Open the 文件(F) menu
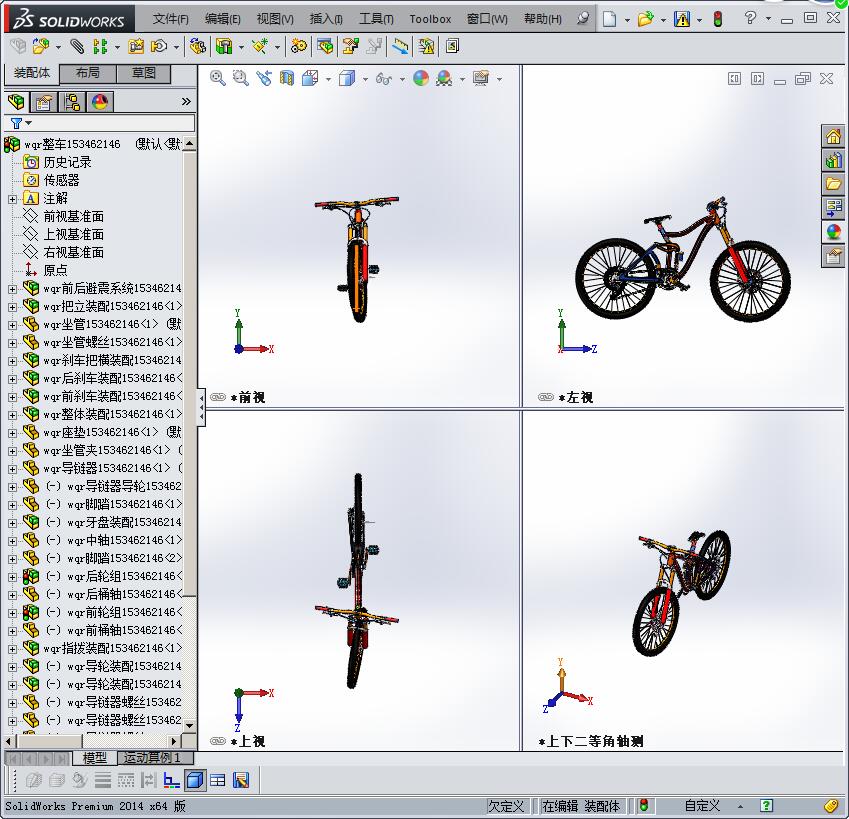The width and height of the screenshot is (849, 819). 171,19
